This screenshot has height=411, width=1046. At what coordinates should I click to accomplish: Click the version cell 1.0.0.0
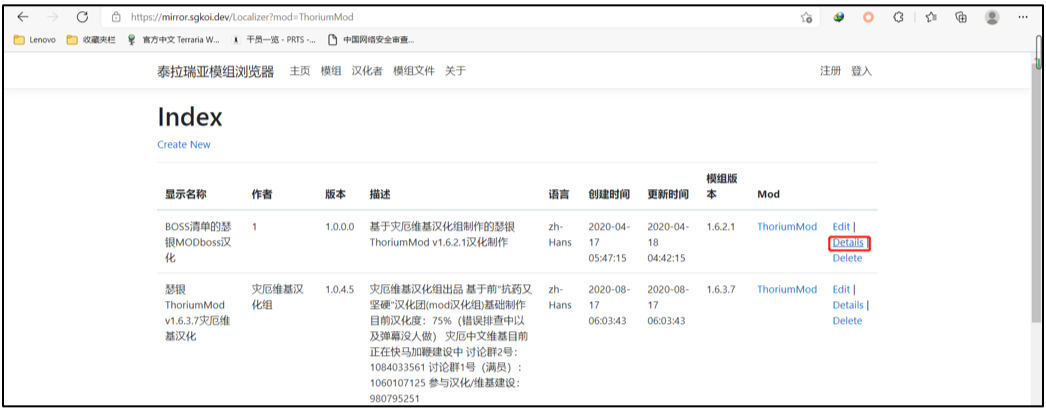[x=340, y=227]
